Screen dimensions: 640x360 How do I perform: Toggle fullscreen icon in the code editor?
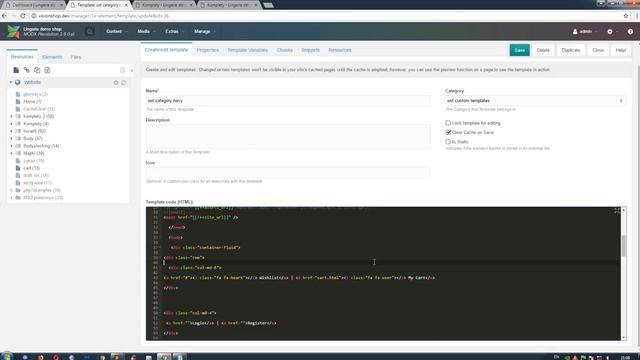click(617, 211)
